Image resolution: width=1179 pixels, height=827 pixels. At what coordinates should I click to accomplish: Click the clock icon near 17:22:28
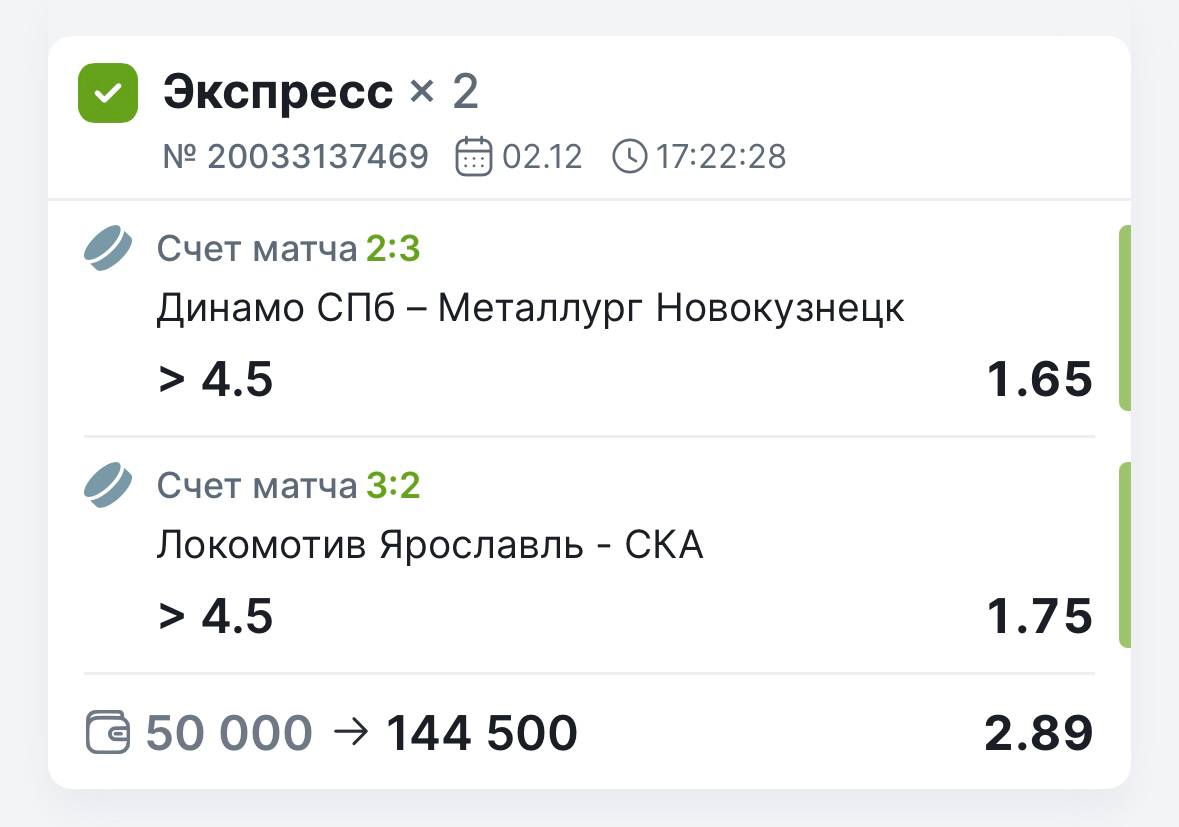coord(630,157)
